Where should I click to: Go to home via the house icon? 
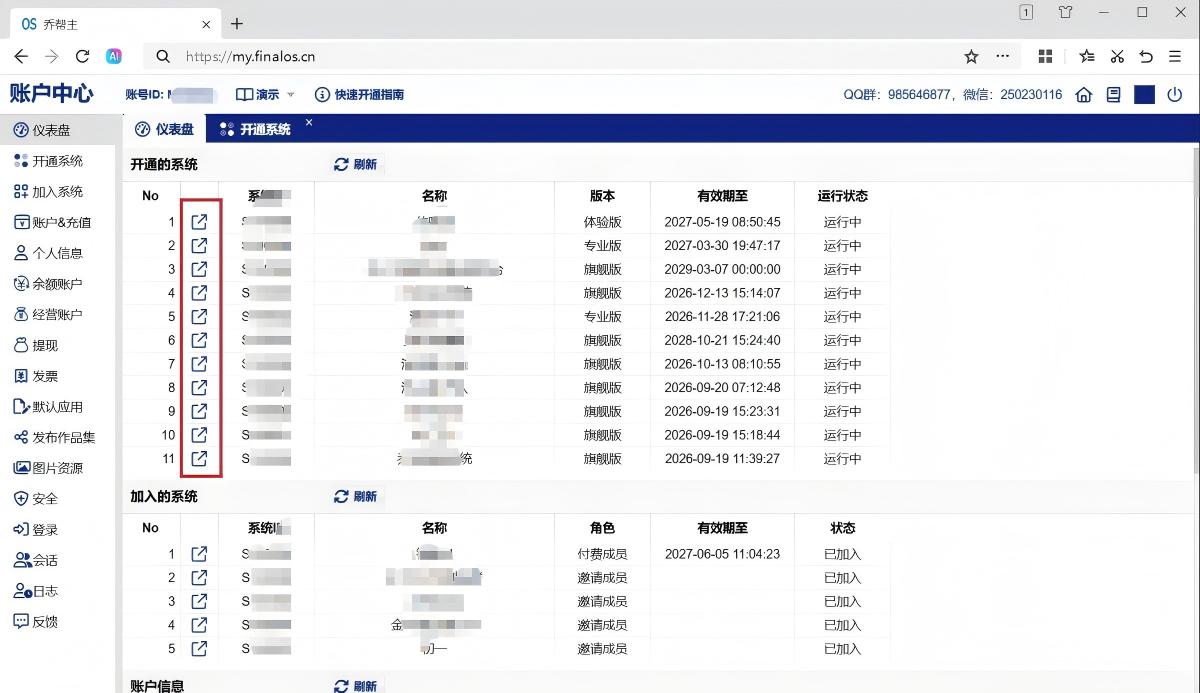1083,95
